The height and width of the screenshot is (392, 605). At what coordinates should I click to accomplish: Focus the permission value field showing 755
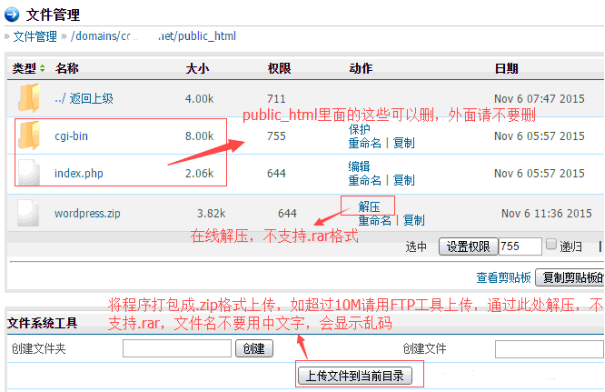[520, 246]
